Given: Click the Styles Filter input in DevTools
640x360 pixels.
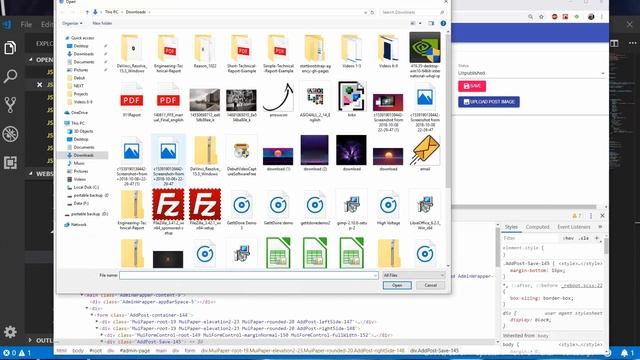Looking at the screenshot, I should coord(530,238).
